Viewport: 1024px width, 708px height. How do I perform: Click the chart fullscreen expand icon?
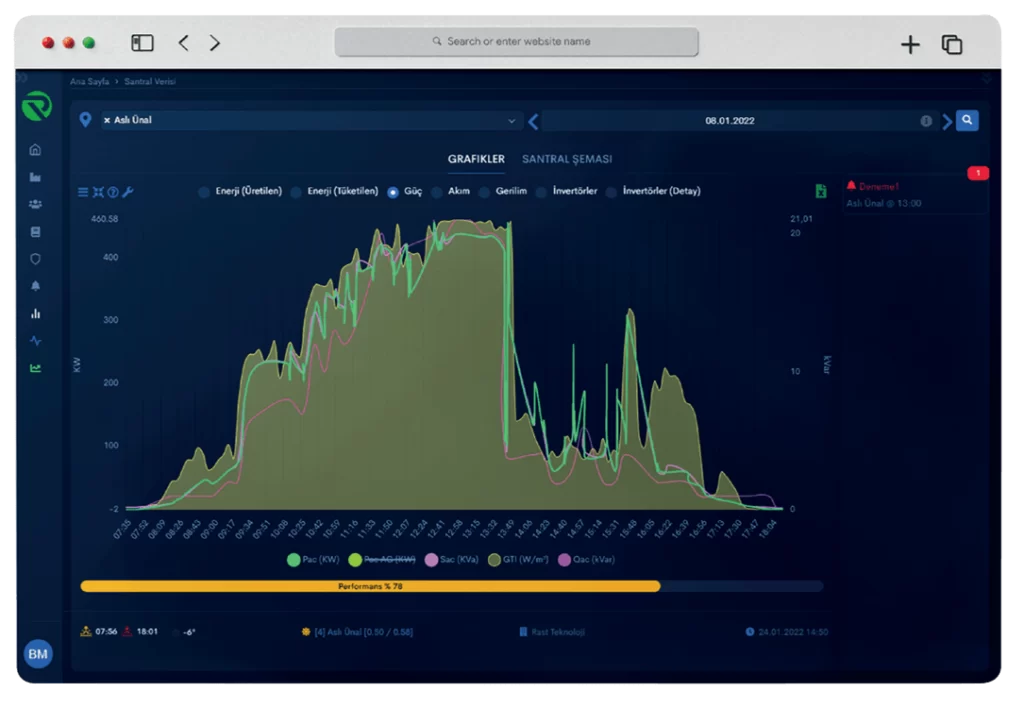pyautogui.click(x=98, y=192)
